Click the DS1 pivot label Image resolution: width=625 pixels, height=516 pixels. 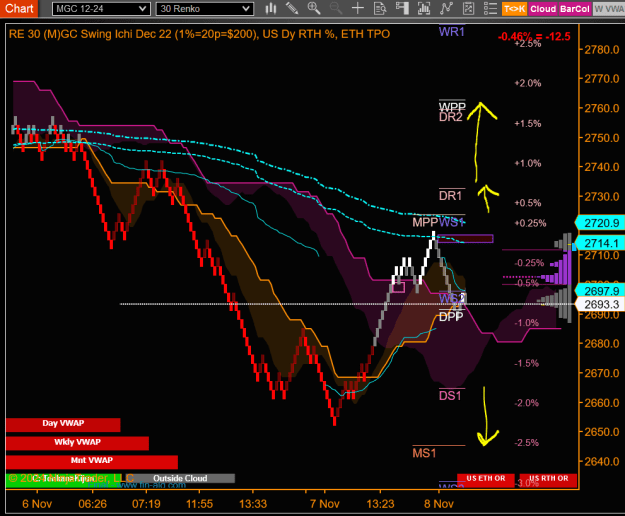[450, 396]
